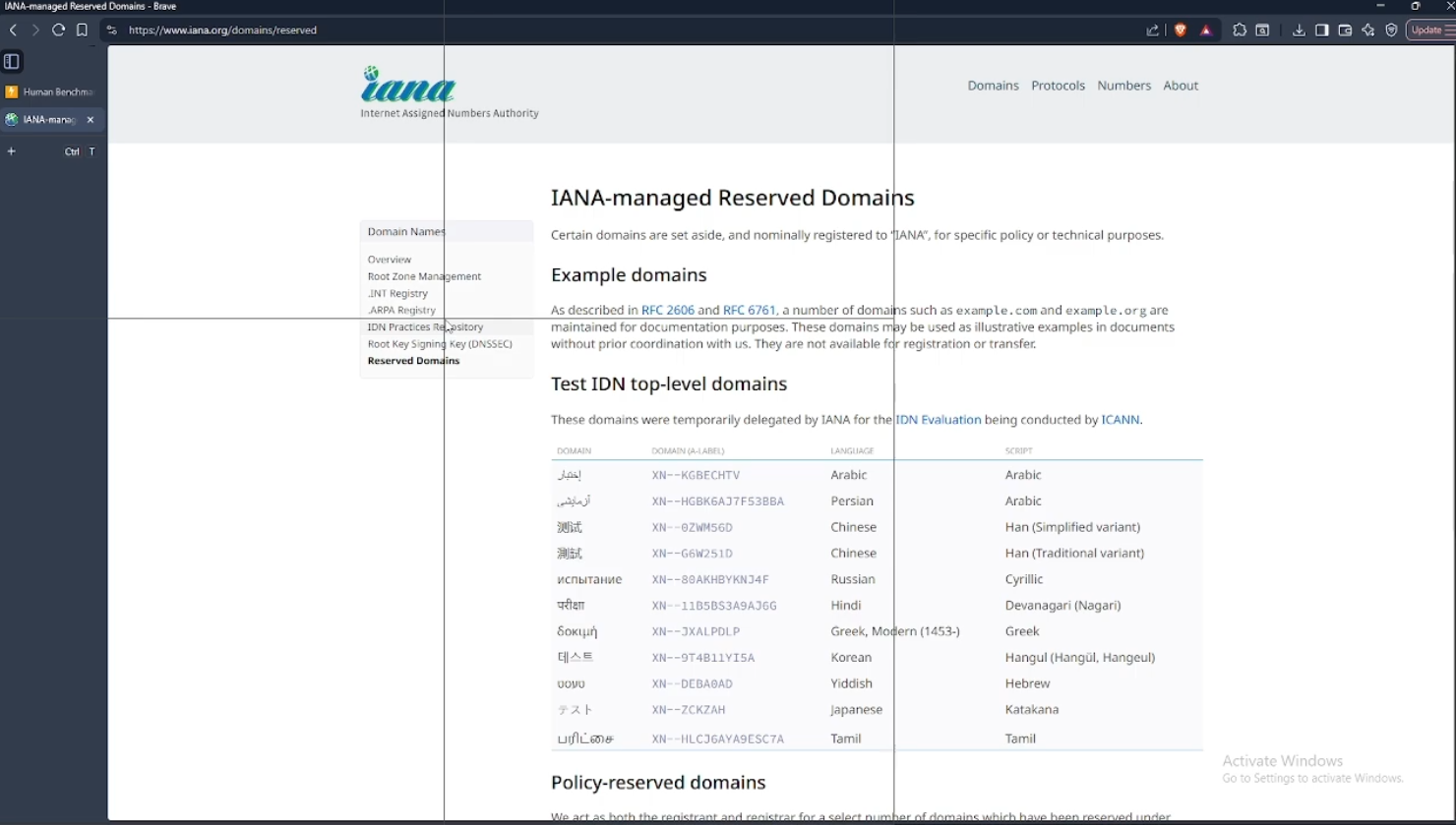Click XN--11B5BS3A9AJ6G domain label
Viewport: 1456px width, 825px height.
(714, 606)
